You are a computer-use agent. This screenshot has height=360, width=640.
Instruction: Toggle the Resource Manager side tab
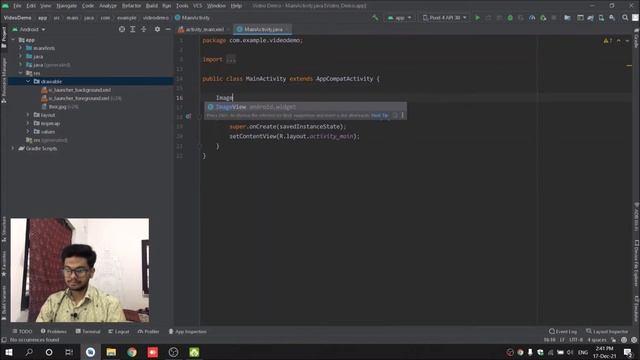click(x=4, y=80)
